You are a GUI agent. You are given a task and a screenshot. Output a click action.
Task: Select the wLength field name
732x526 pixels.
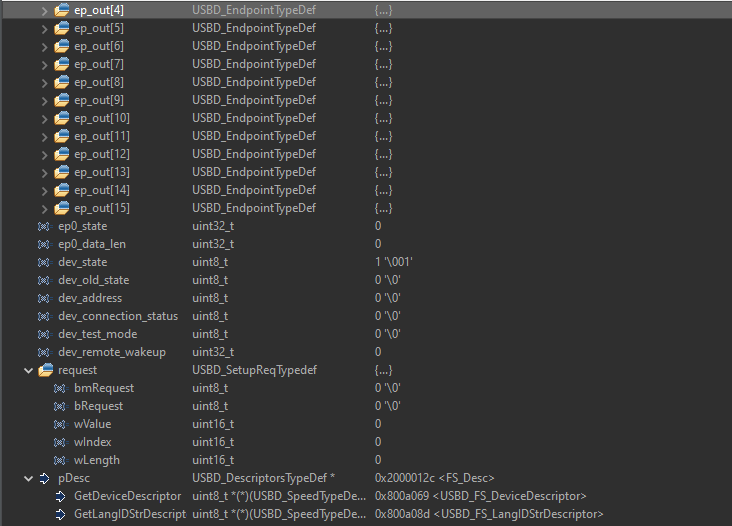[97, 460]
